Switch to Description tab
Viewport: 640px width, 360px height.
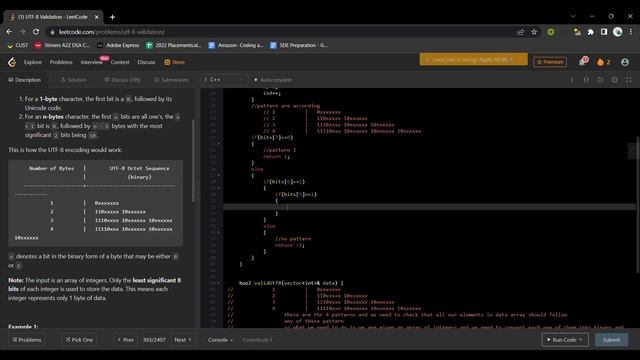[x=24, y=80]
